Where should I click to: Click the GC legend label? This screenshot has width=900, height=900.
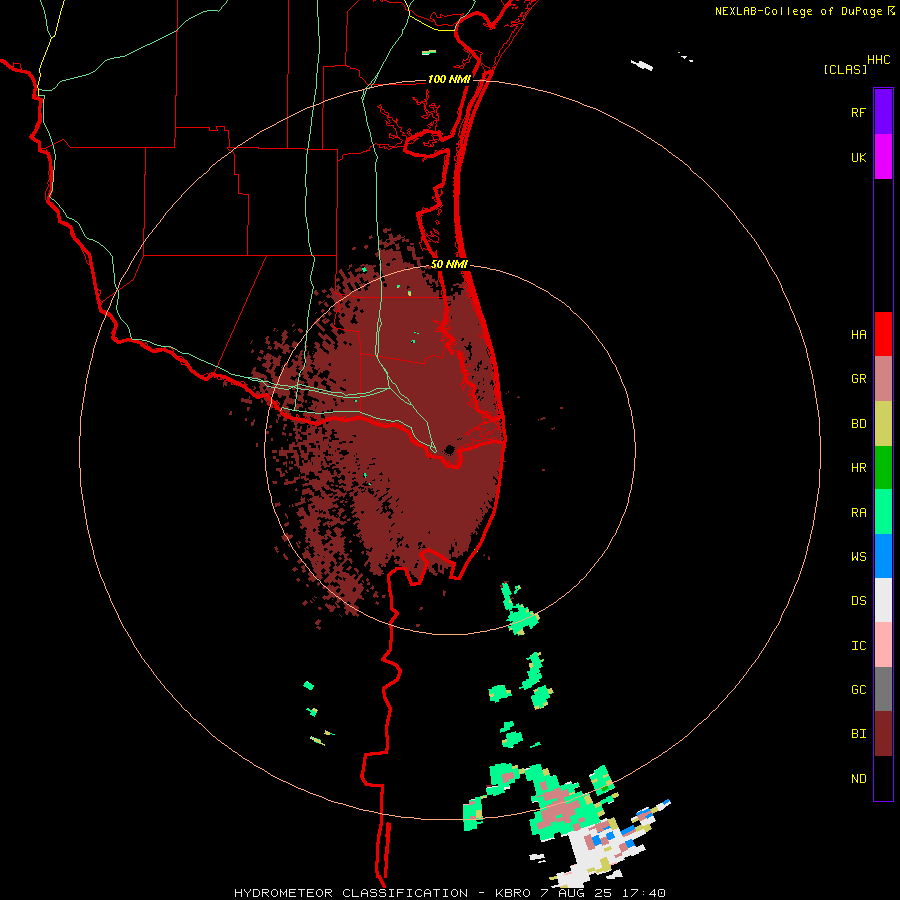(x=858, y=690)
